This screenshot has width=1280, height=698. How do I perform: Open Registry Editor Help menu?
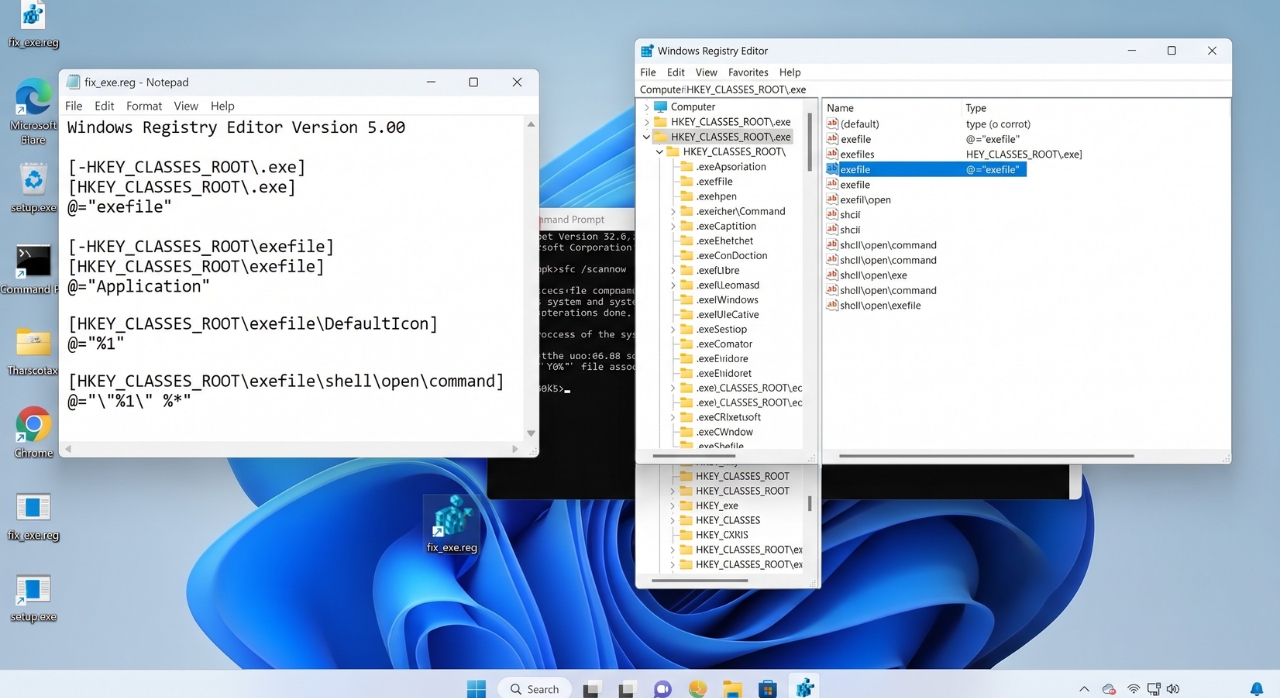coord(790,73)
